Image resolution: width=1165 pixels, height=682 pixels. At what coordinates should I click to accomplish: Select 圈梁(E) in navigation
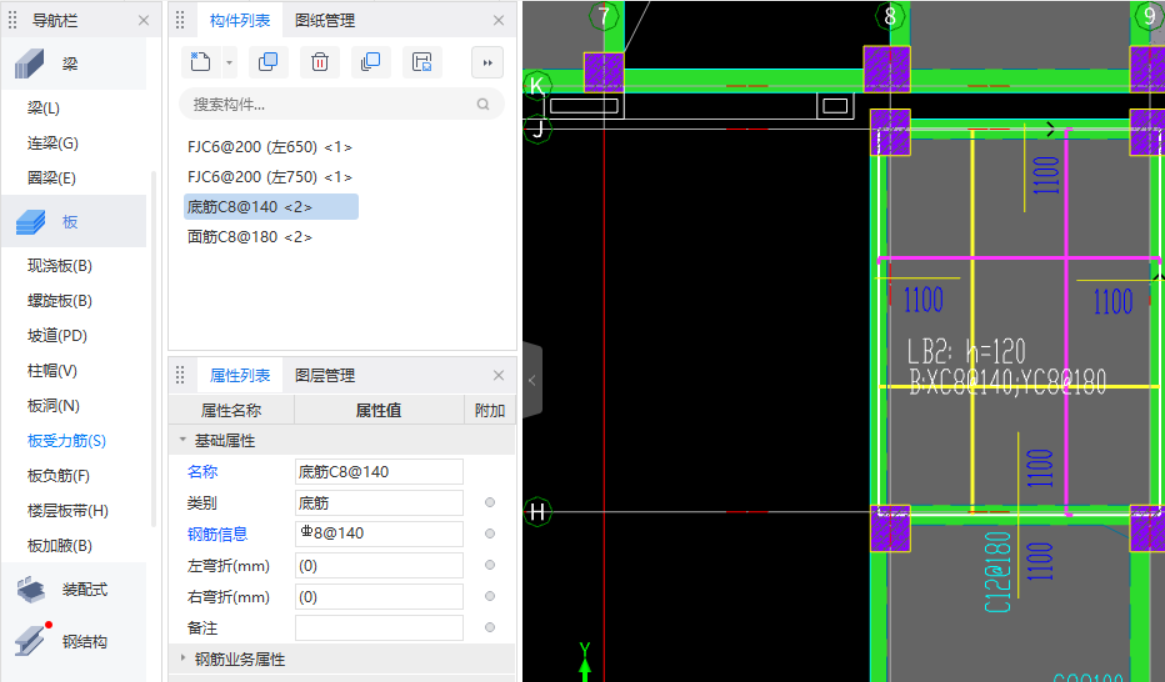coord(52,178)
